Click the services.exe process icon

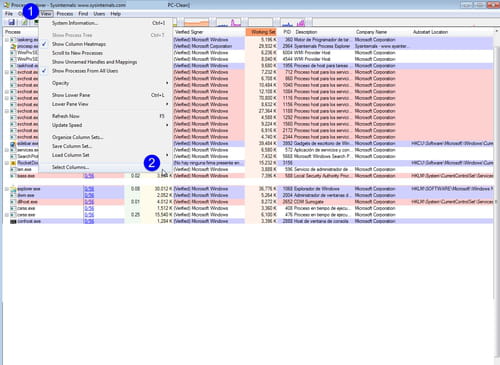pyautogui.click(x=13, y=150)
